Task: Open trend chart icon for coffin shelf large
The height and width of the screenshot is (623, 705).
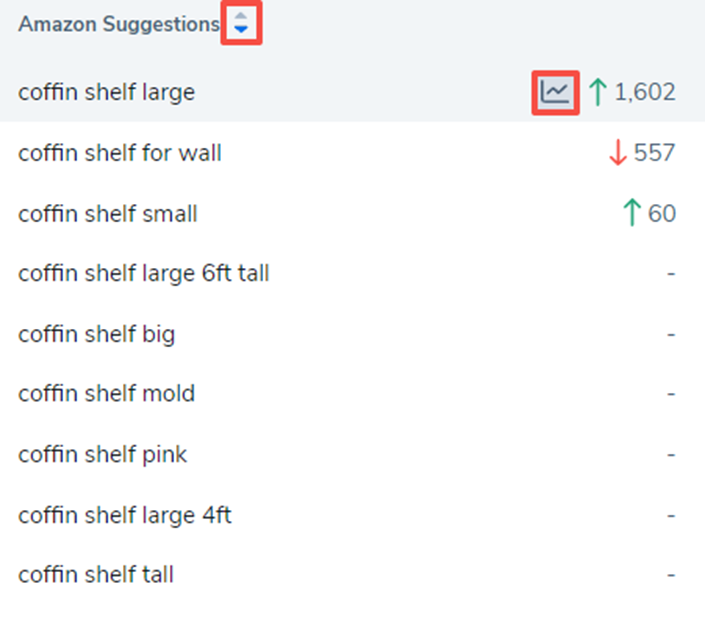Action: pyautogui.click(x=554, y=93)
